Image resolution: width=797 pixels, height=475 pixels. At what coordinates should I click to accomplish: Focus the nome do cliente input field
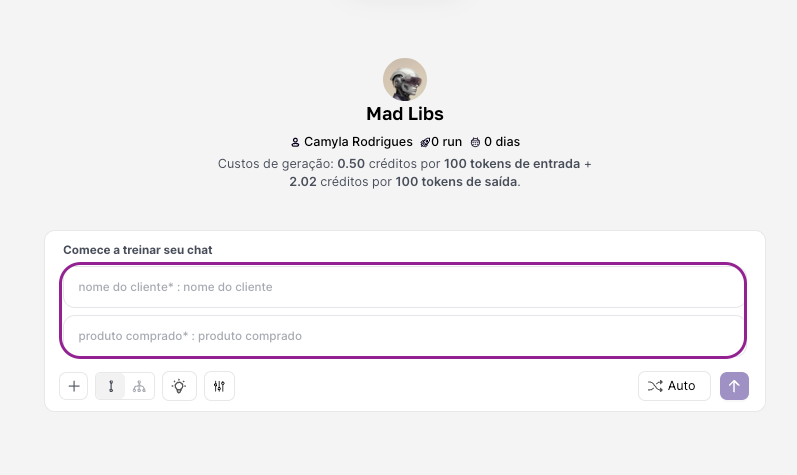coord(404,287)
